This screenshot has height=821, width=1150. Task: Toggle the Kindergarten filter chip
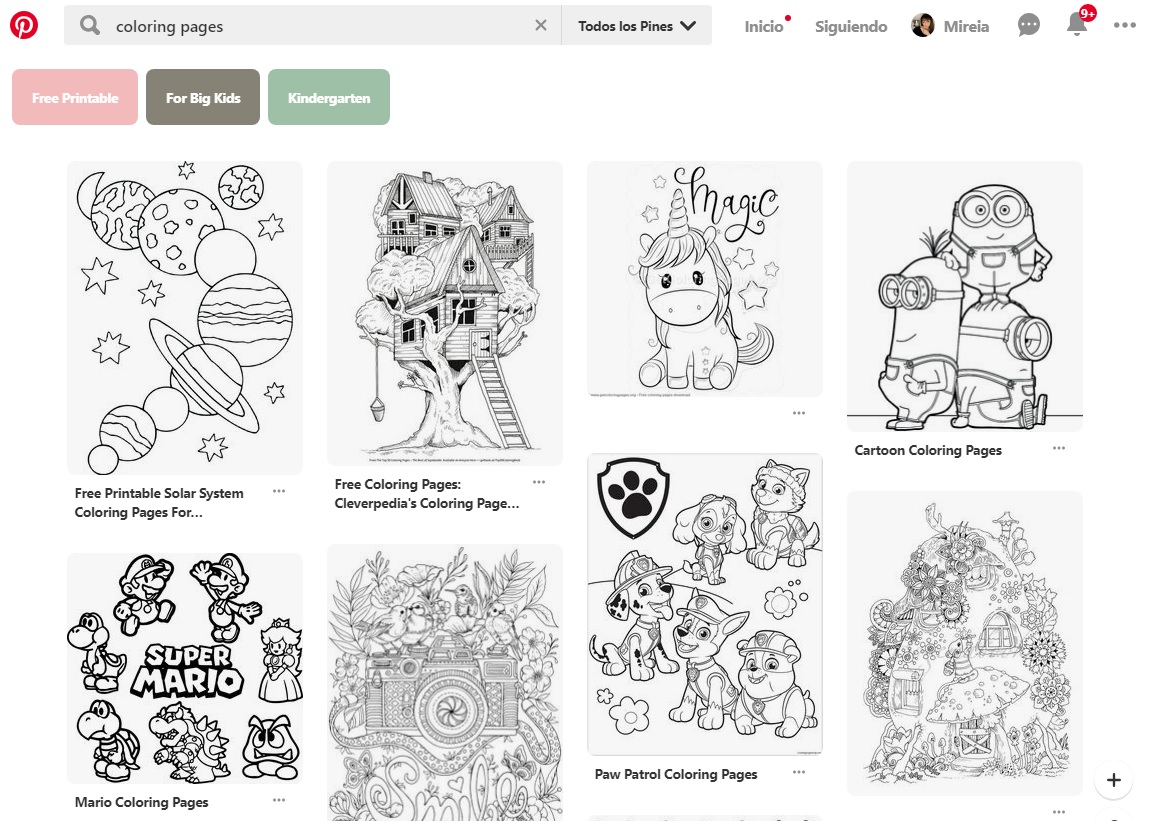click(x=328, y=97)
